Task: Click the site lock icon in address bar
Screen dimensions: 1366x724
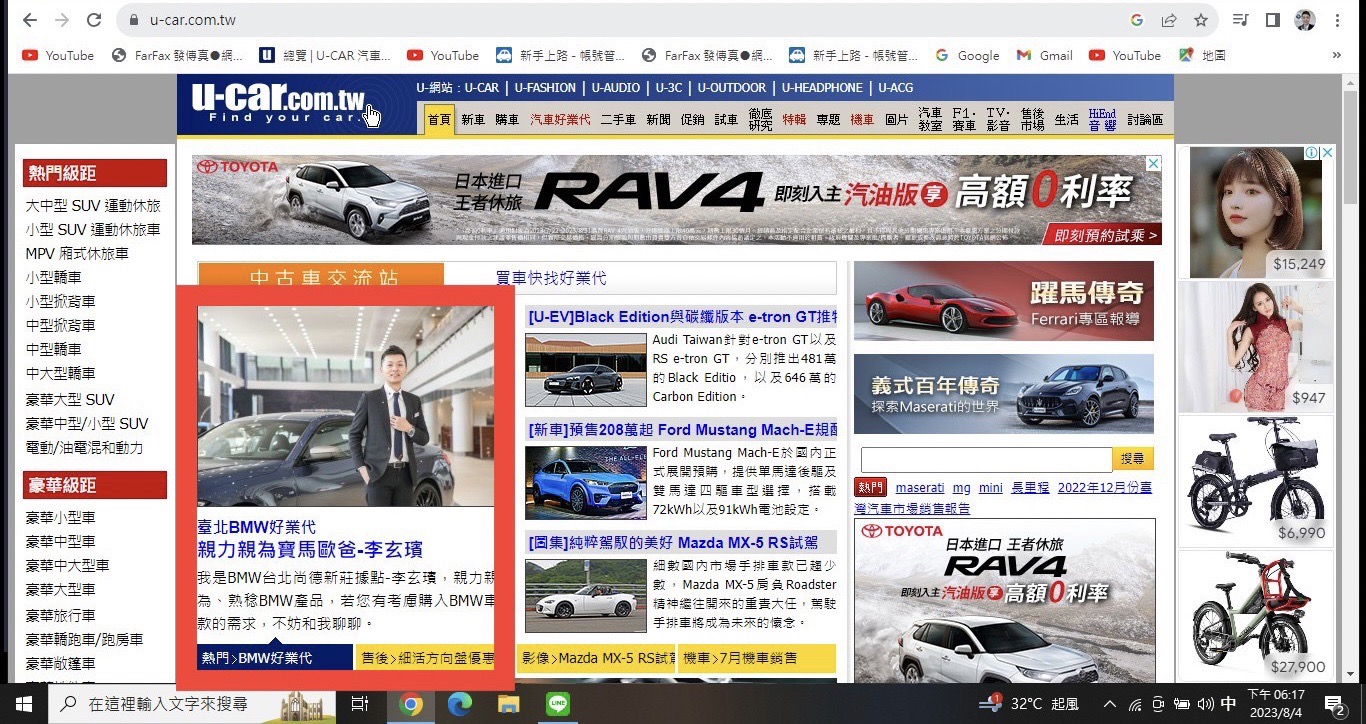Action: tap(133, 20)
